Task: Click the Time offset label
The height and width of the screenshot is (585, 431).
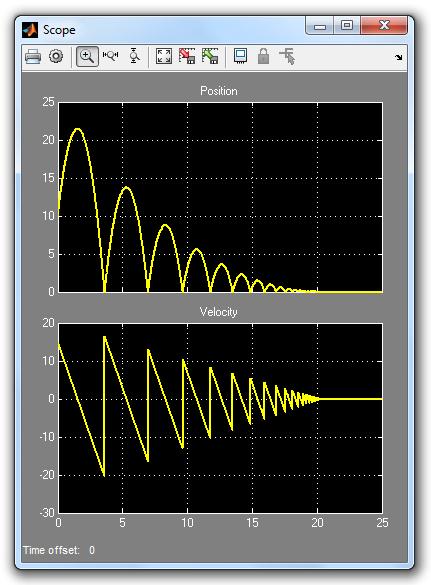Action: click(x=51, y=550)
